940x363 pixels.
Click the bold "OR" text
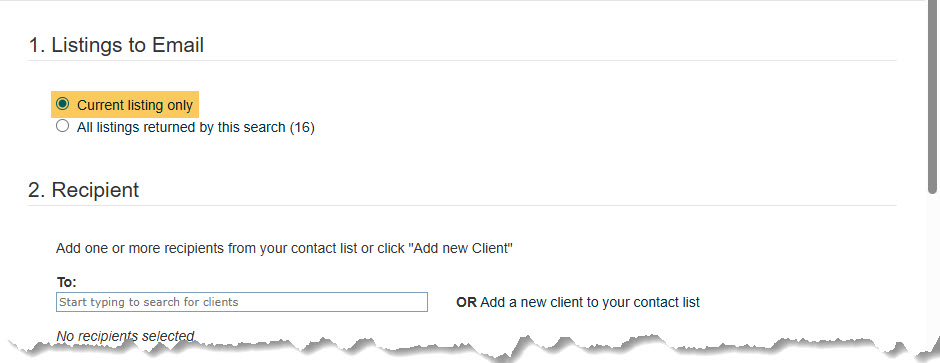[x=466, y=302]
